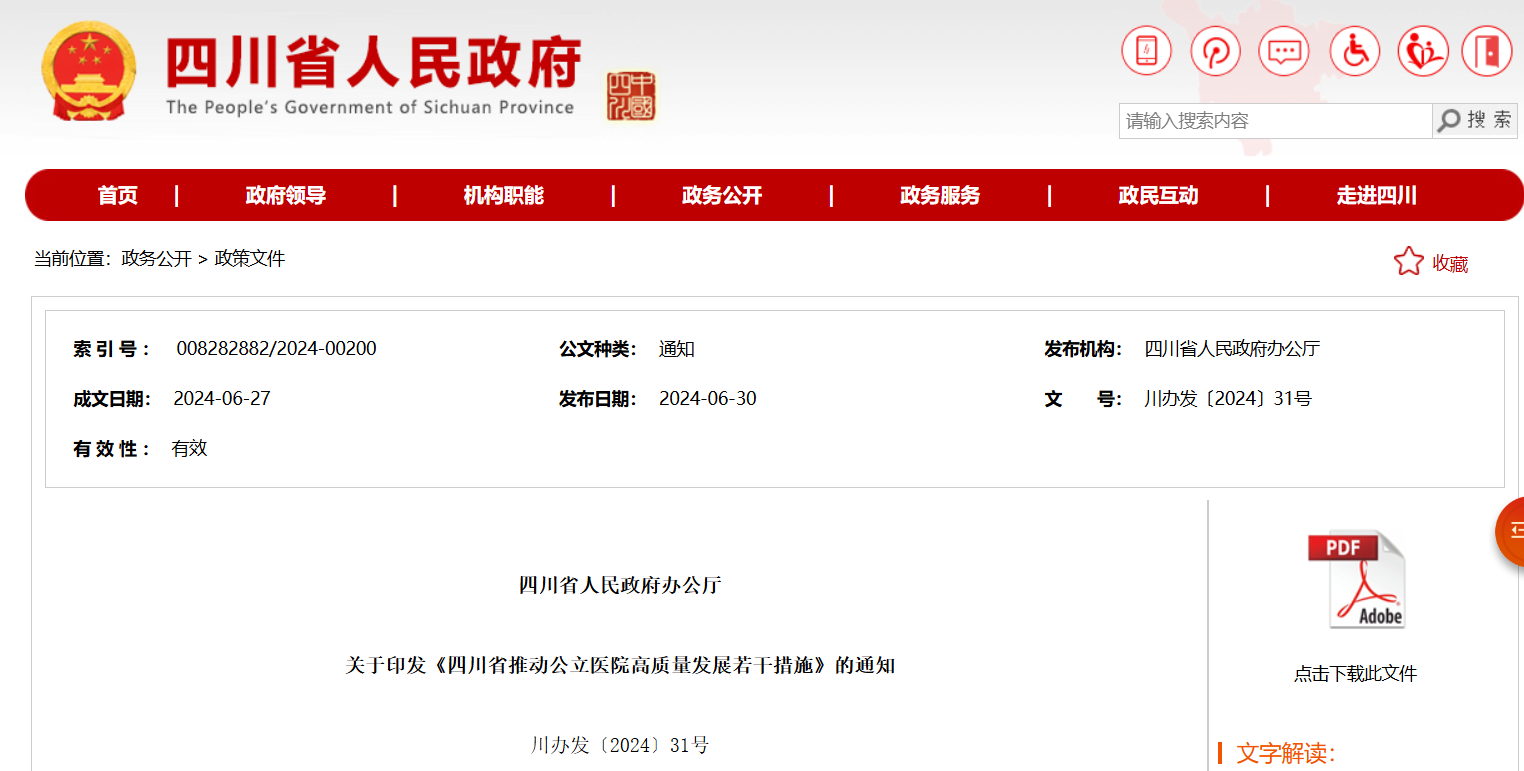Click the 政策文件 breadcrumb link
Screen dimensions: 1524x771
250,259
